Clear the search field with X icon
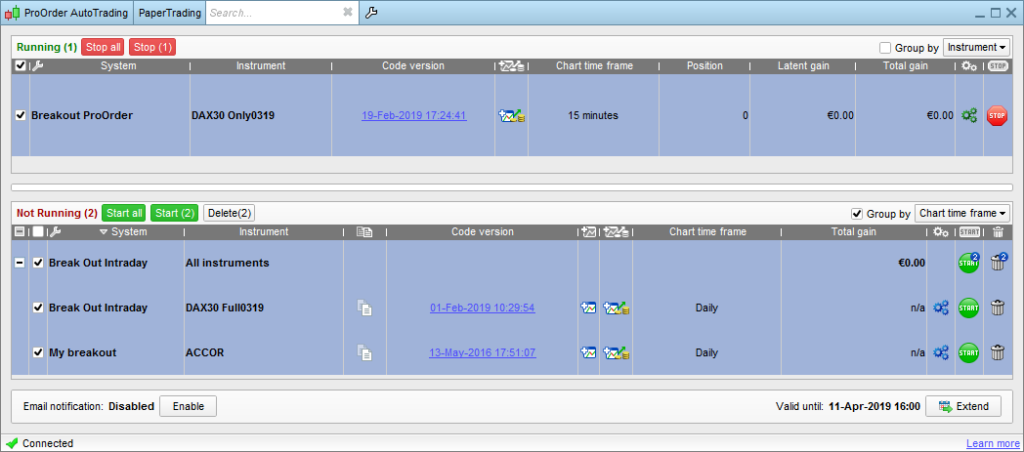 click(x=348, y=12)
